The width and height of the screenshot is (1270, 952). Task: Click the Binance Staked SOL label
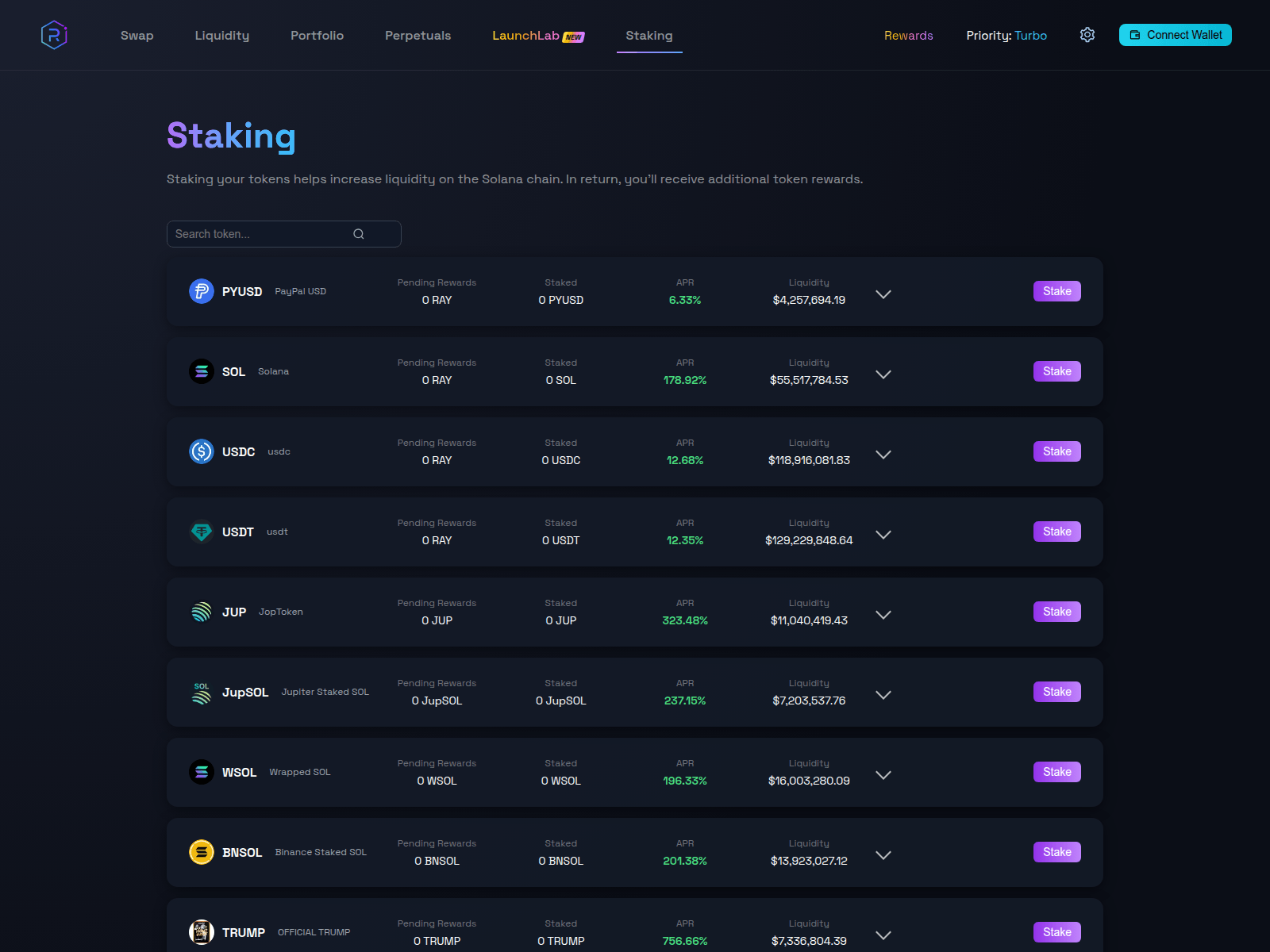pyautogui.click(x=321, y=852)
